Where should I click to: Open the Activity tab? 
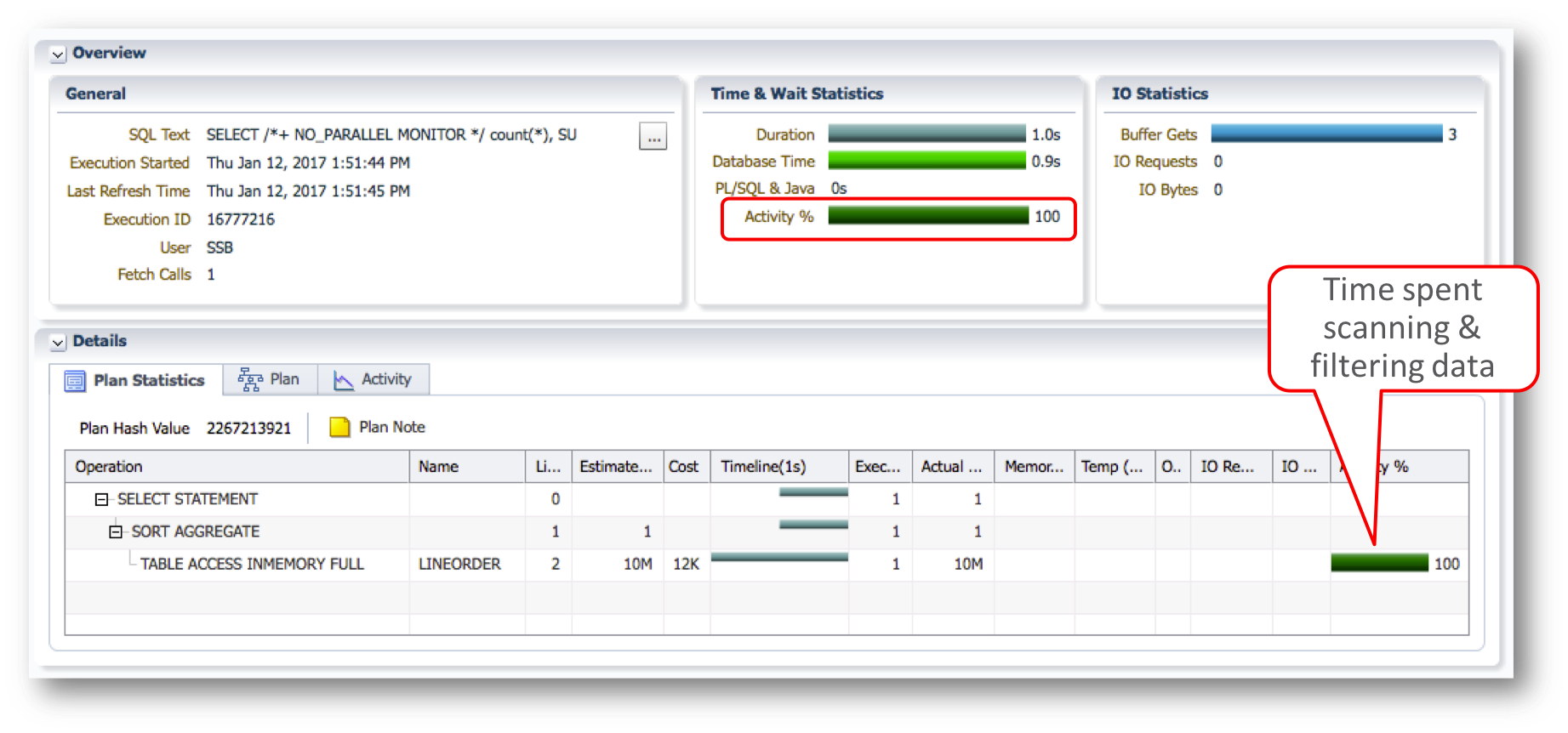[x=373, y=379]
